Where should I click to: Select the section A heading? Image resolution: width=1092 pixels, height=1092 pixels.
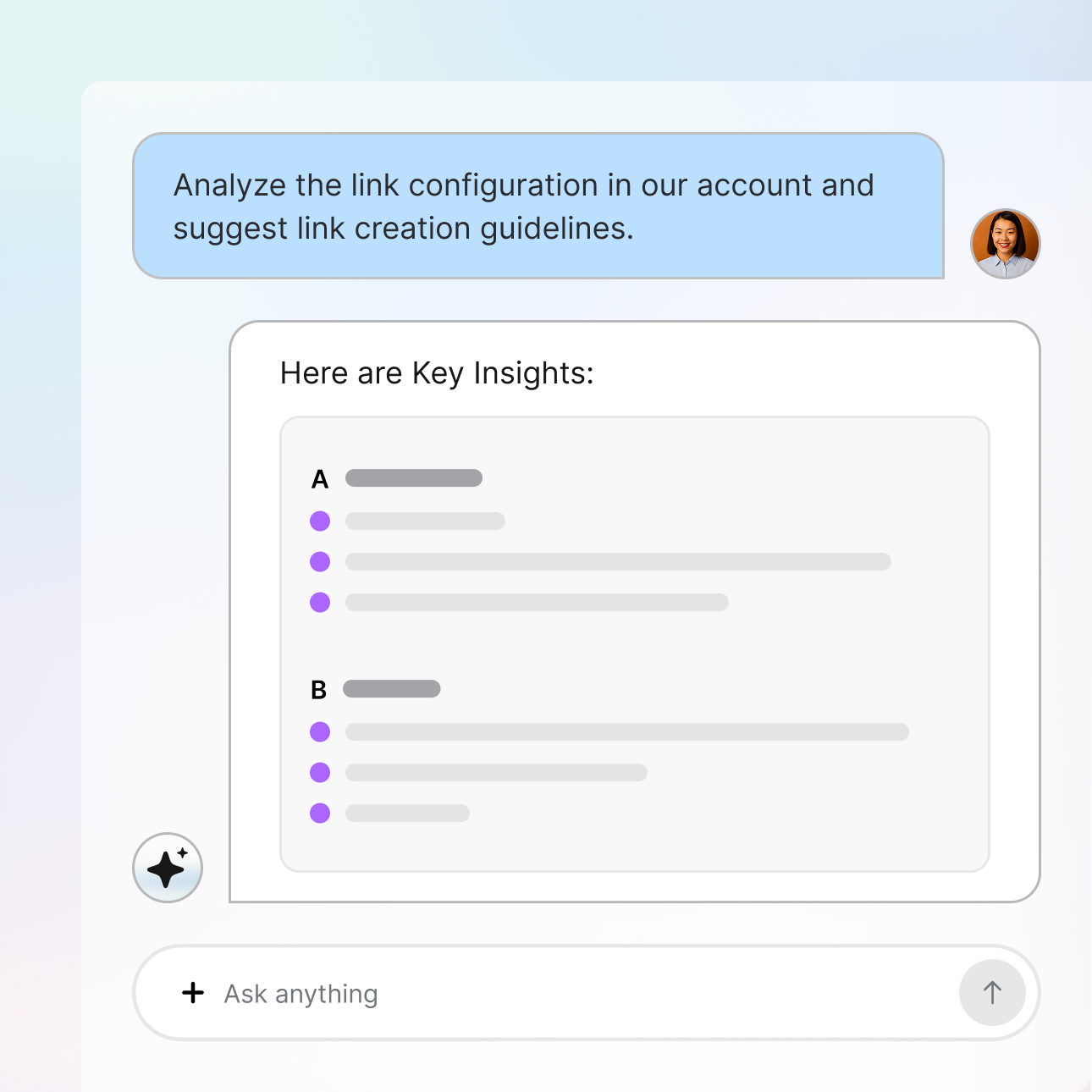pyautogui.click(x=320, y=479)
